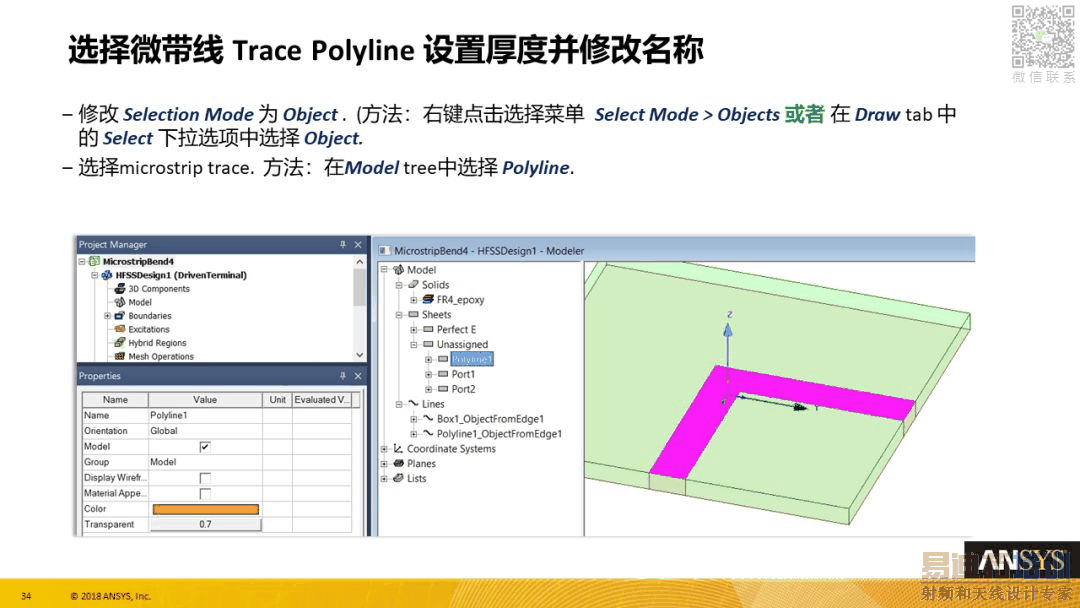
Task: Click the Box1_ObjectFromEdge1 line icon
Action: click(428, 419)
